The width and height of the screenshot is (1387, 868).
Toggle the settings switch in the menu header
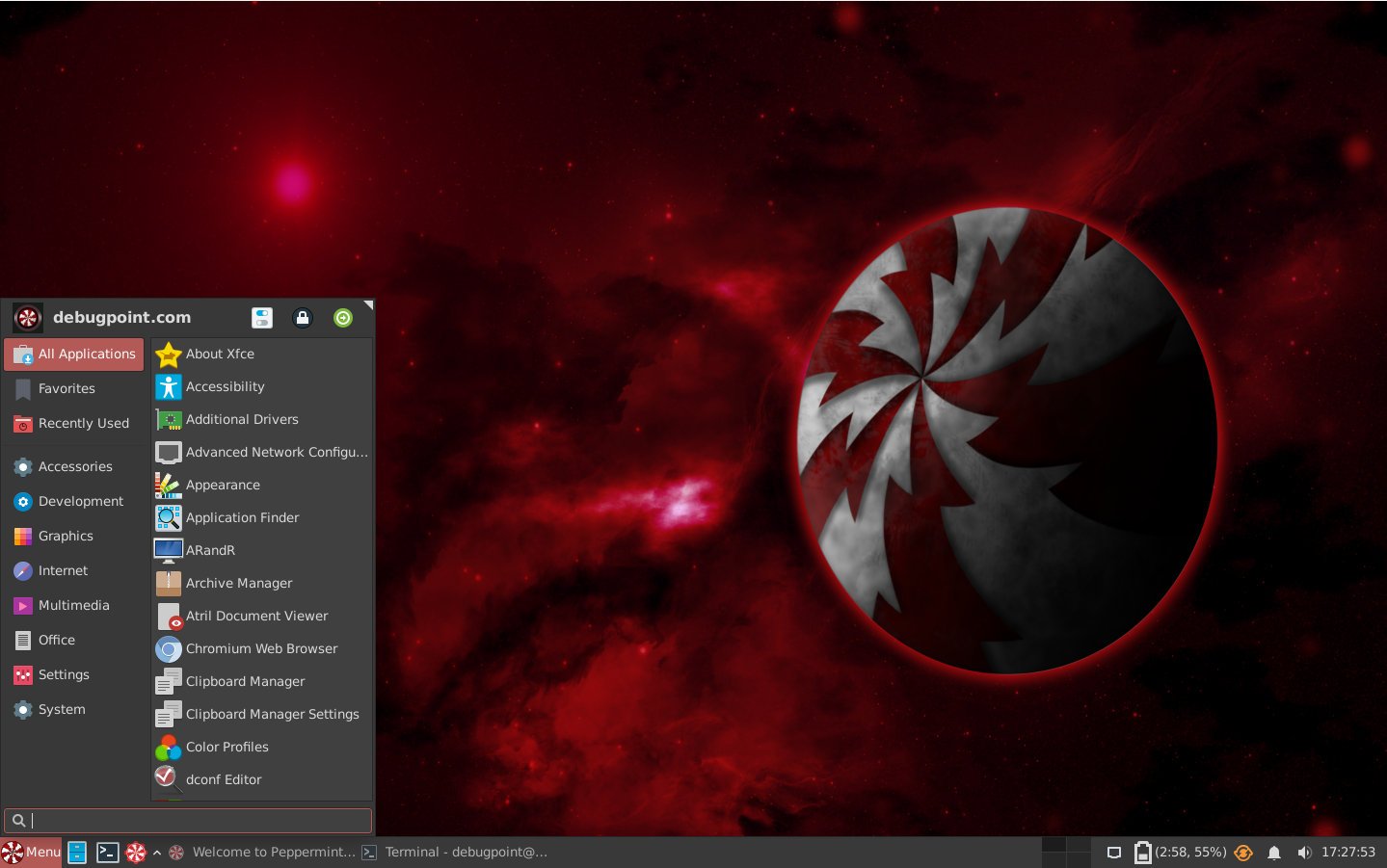(261, 317)
